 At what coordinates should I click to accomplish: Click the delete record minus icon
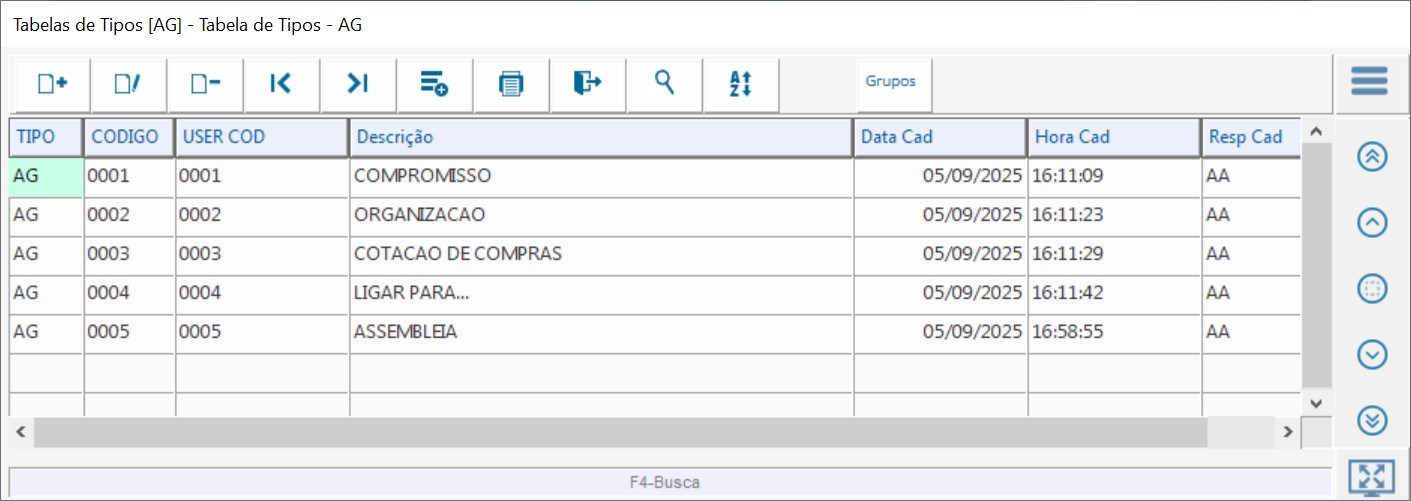click(205, 84)
